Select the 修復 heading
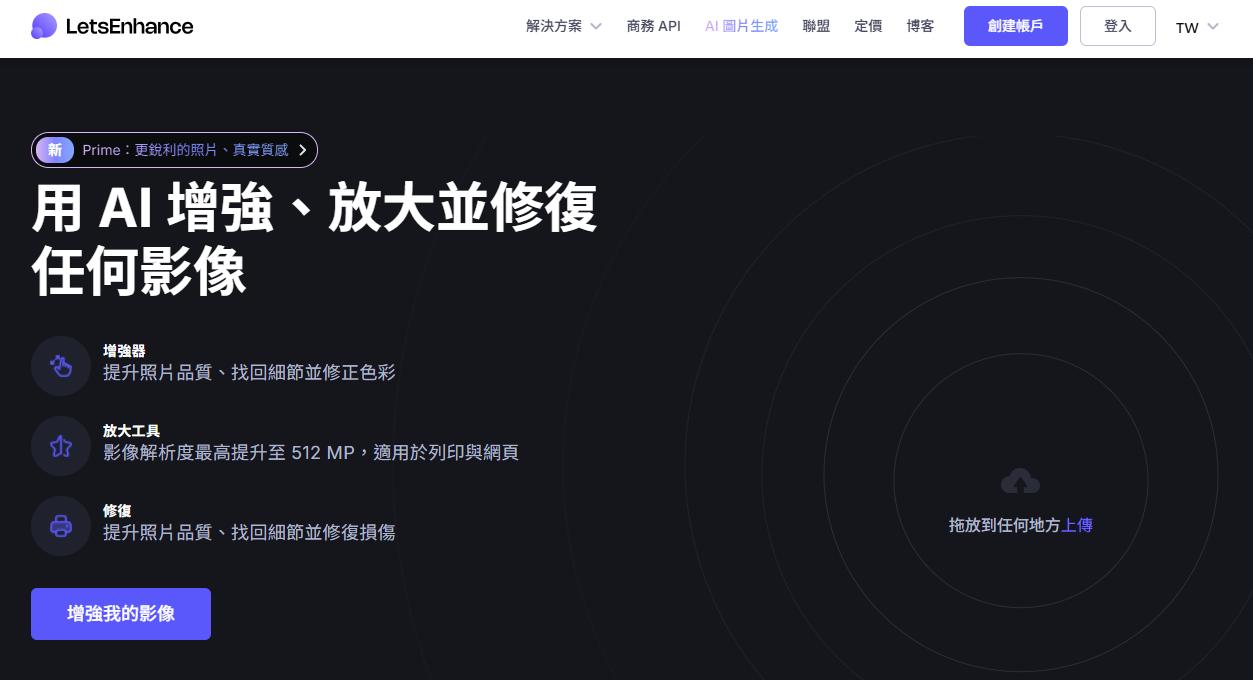Screen dimensions: 1253x680 (117, 511)
